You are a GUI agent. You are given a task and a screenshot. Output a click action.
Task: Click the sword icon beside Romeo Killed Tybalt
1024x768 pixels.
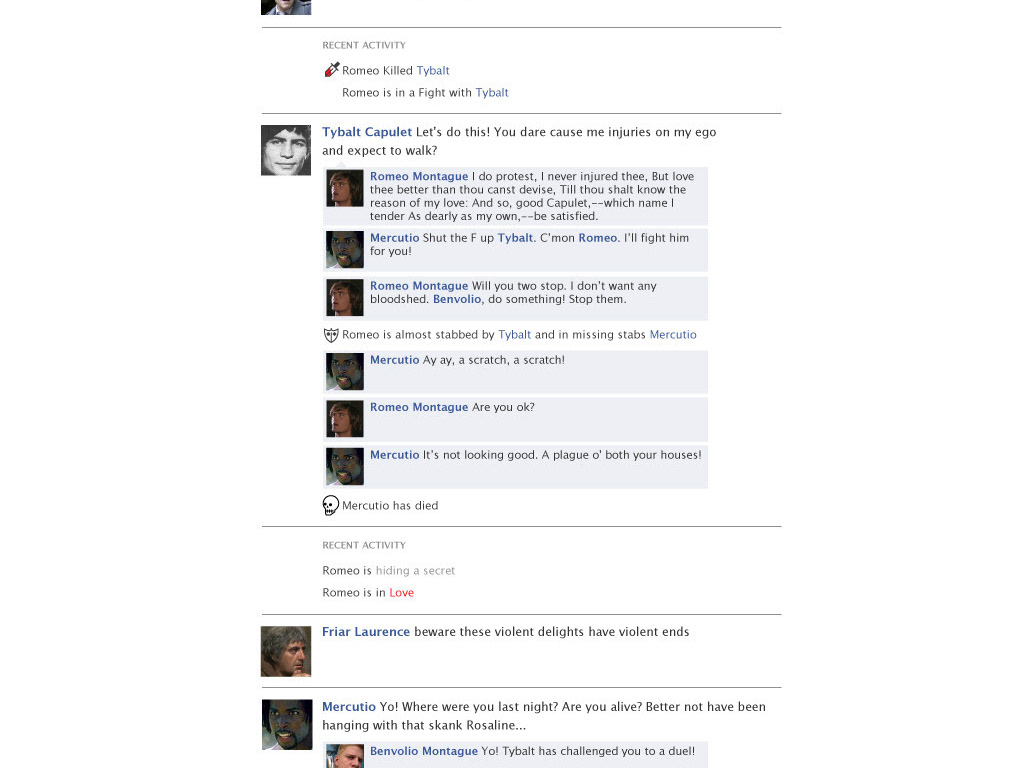coord(332,69)
